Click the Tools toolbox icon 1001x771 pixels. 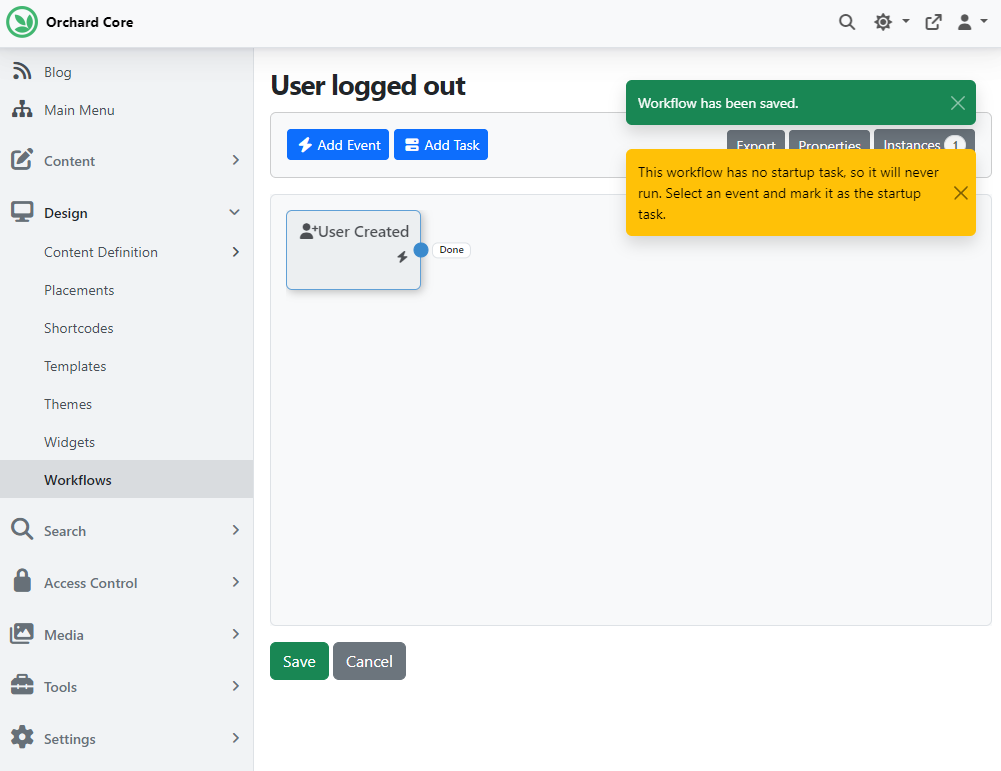coord(22,685)
